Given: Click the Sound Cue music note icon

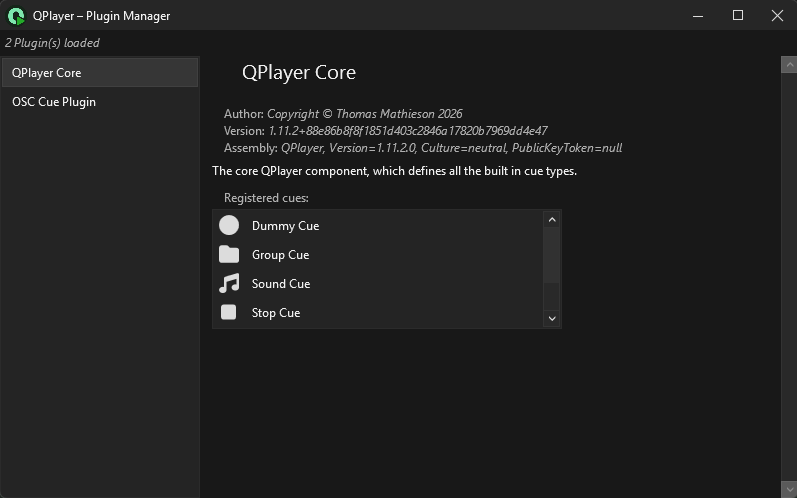Looking at the screenshot, I should (229, 284).
